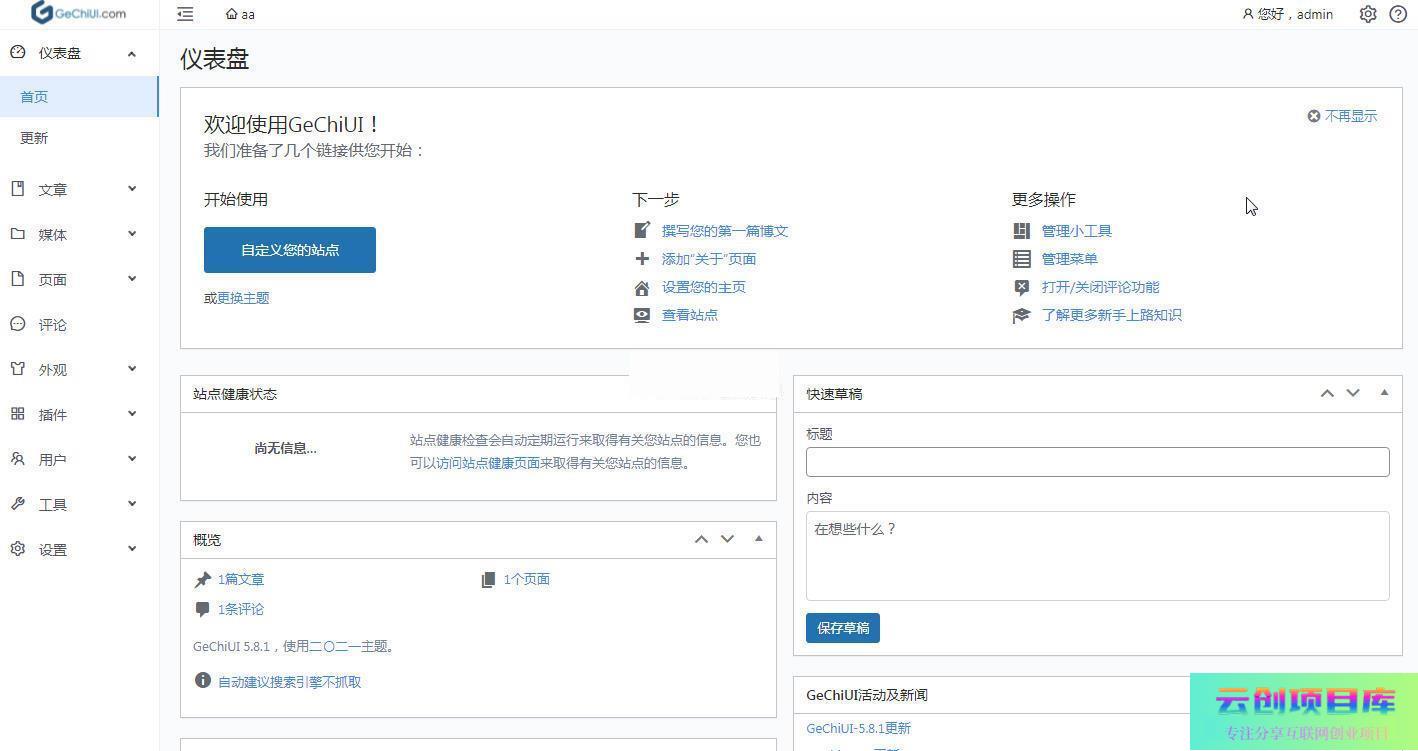Expand the 文章 sidebar submenu
Image resolution: width=1418 pixels, height=751 pixels.
pyautogui.click(x=131, y=189)
